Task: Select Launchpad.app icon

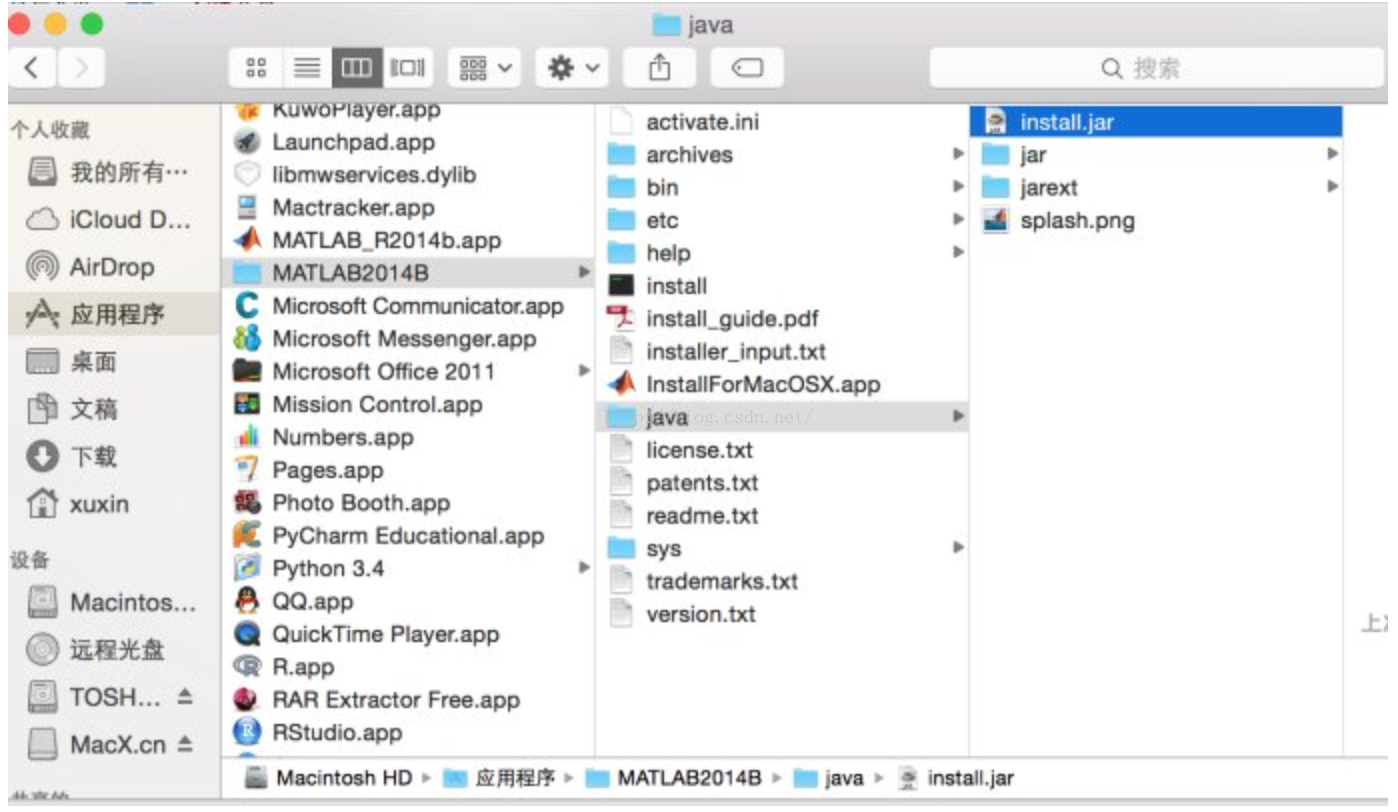Action: click(246, 142)
